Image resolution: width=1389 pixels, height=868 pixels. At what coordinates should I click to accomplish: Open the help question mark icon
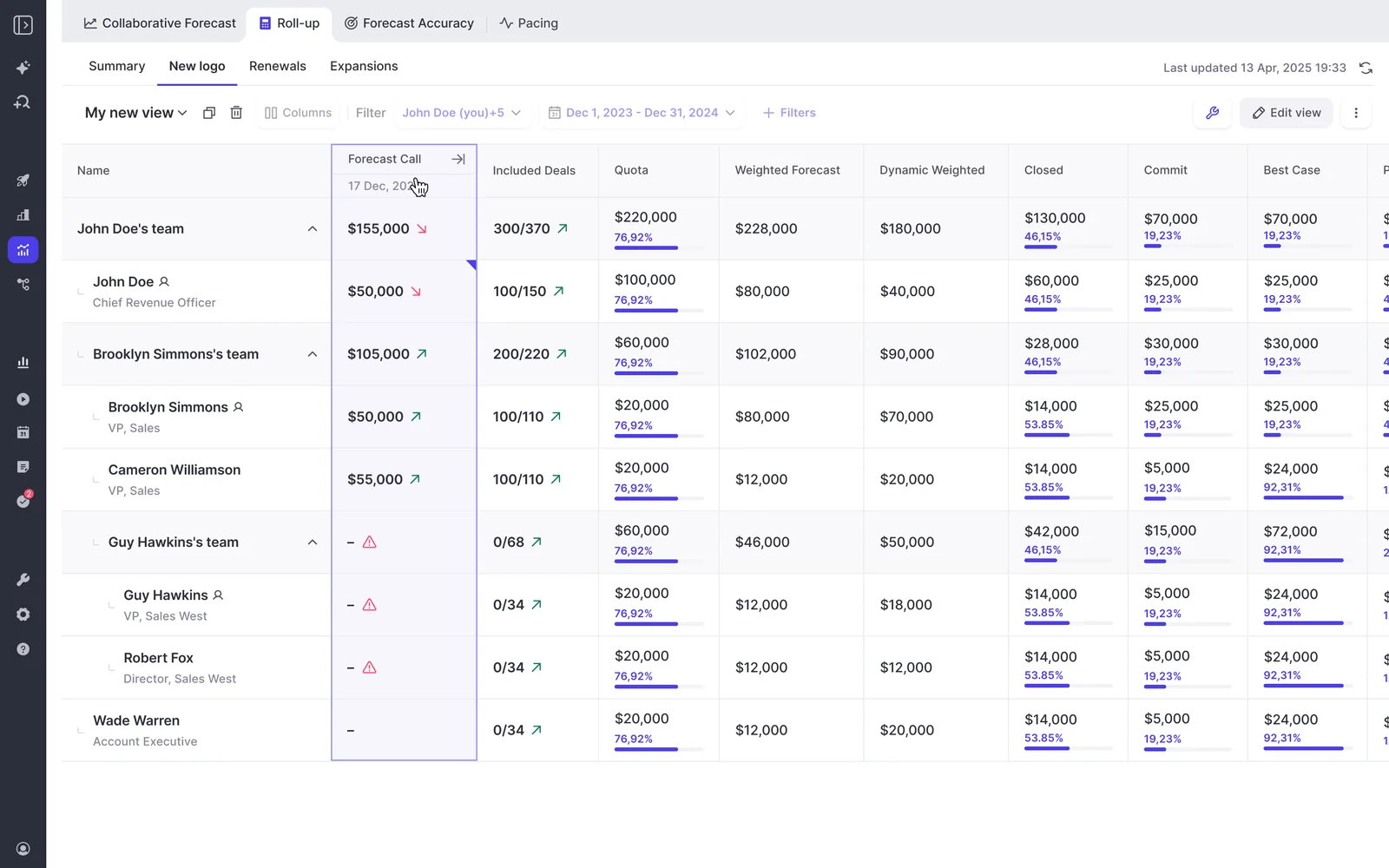click(23, 649)
